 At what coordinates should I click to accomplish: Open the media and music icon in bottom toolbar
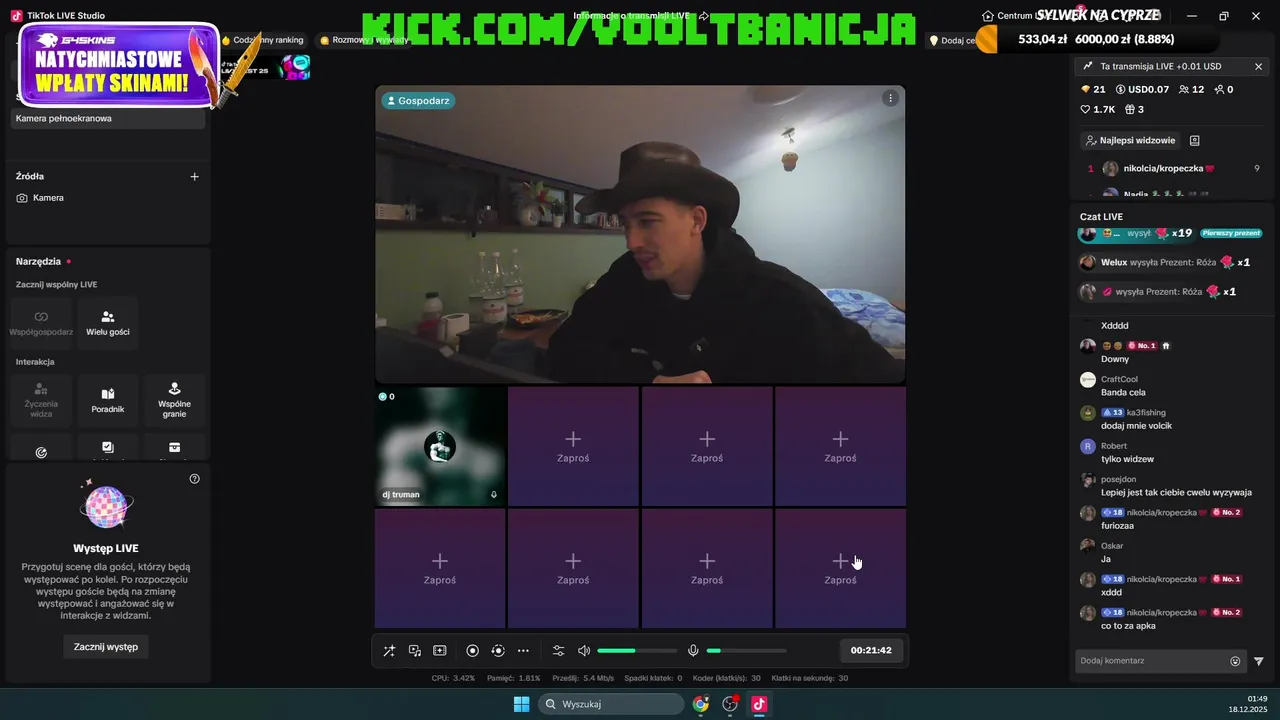point(415,651)
